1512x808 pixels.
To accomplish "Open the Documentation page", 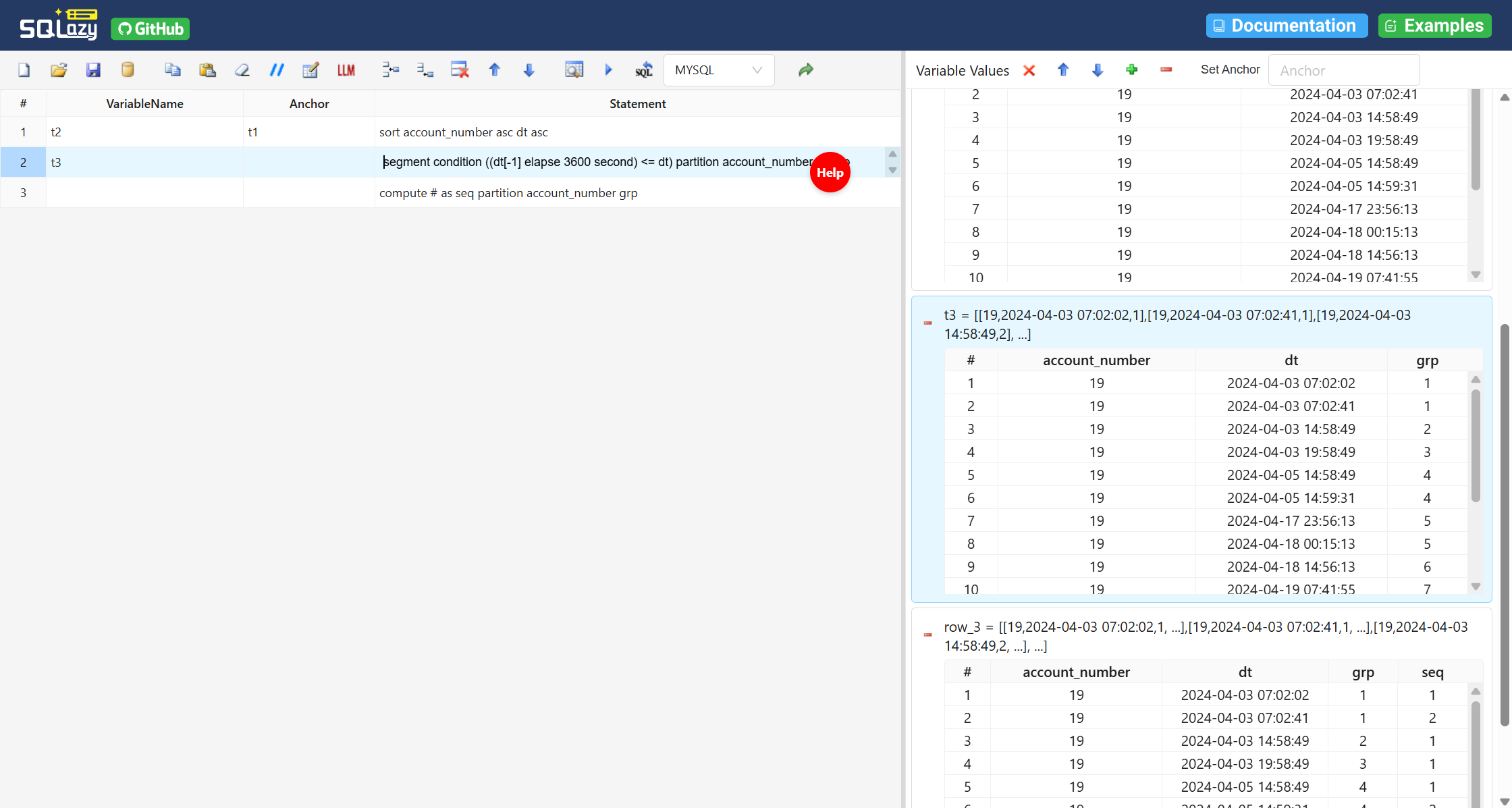I will tap(1287, 26).
